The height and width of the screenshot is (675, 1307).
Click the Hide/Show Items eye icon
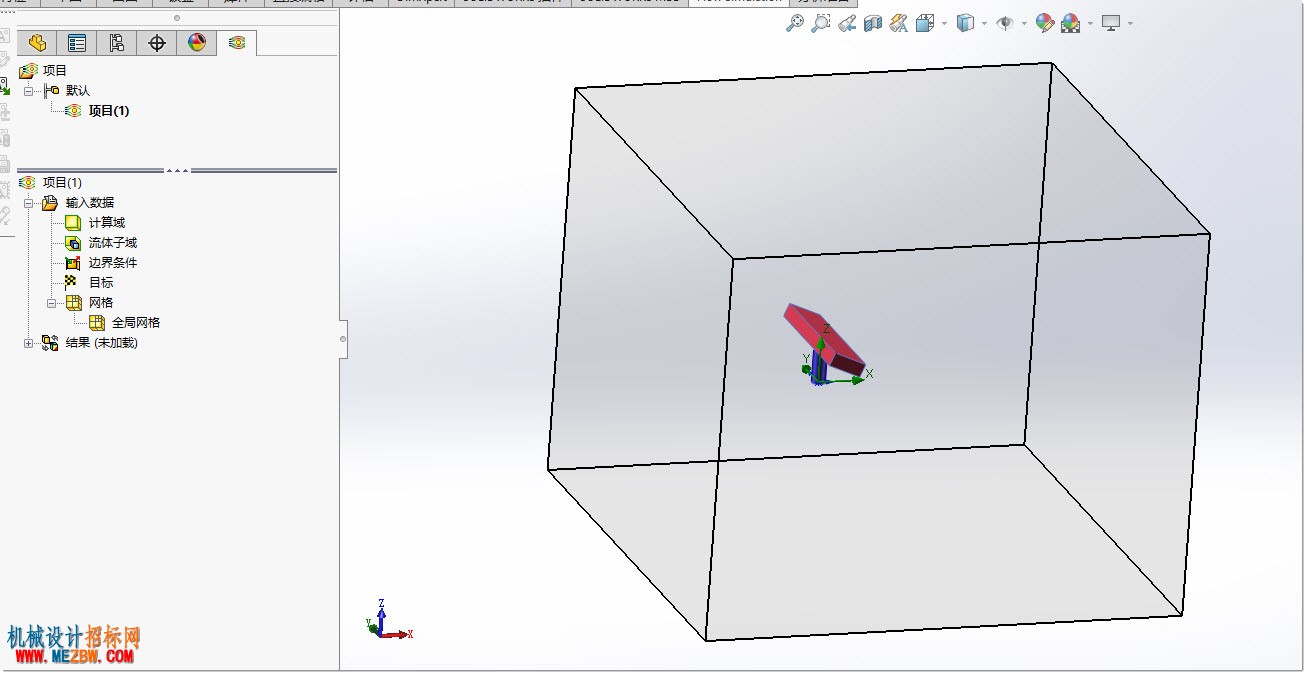pyautogui.click(x=1005, y=23)
